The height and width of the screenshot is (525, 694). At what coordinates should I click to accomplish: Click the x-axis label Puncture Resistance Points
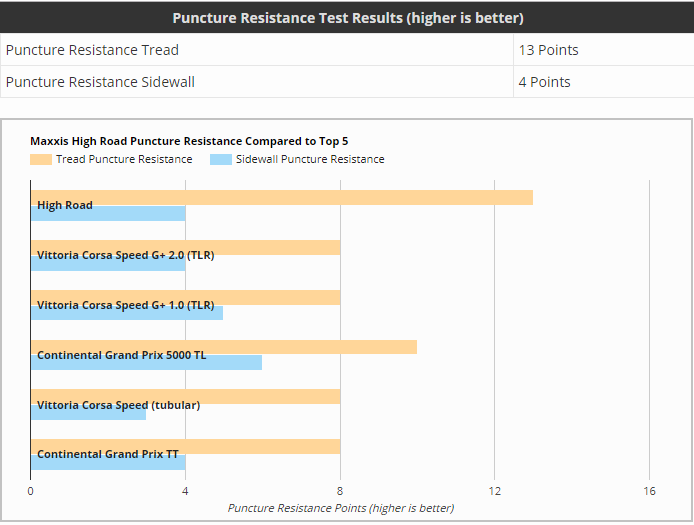point(341,508)
